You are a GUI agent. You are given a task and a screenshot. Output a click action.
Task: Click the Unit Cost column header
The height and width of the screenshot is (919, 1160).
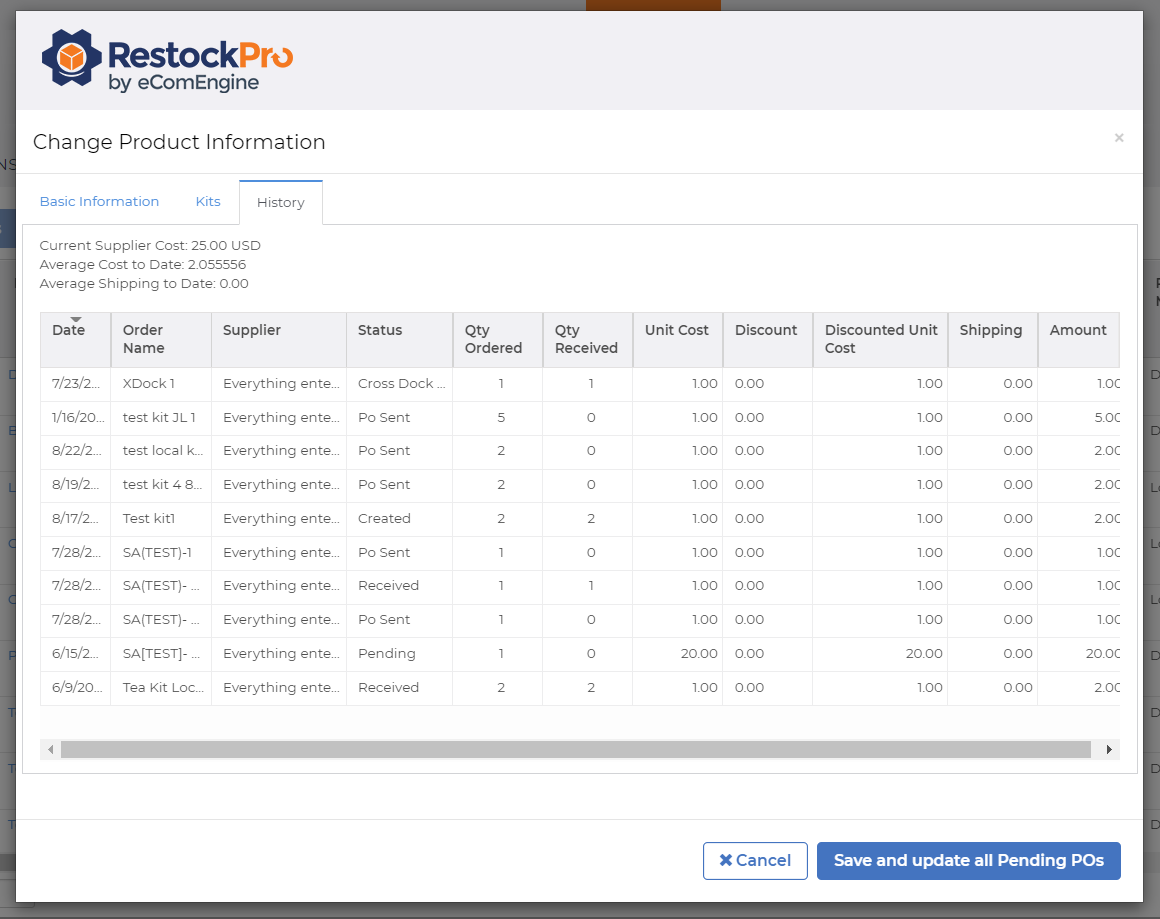point(676,331)
